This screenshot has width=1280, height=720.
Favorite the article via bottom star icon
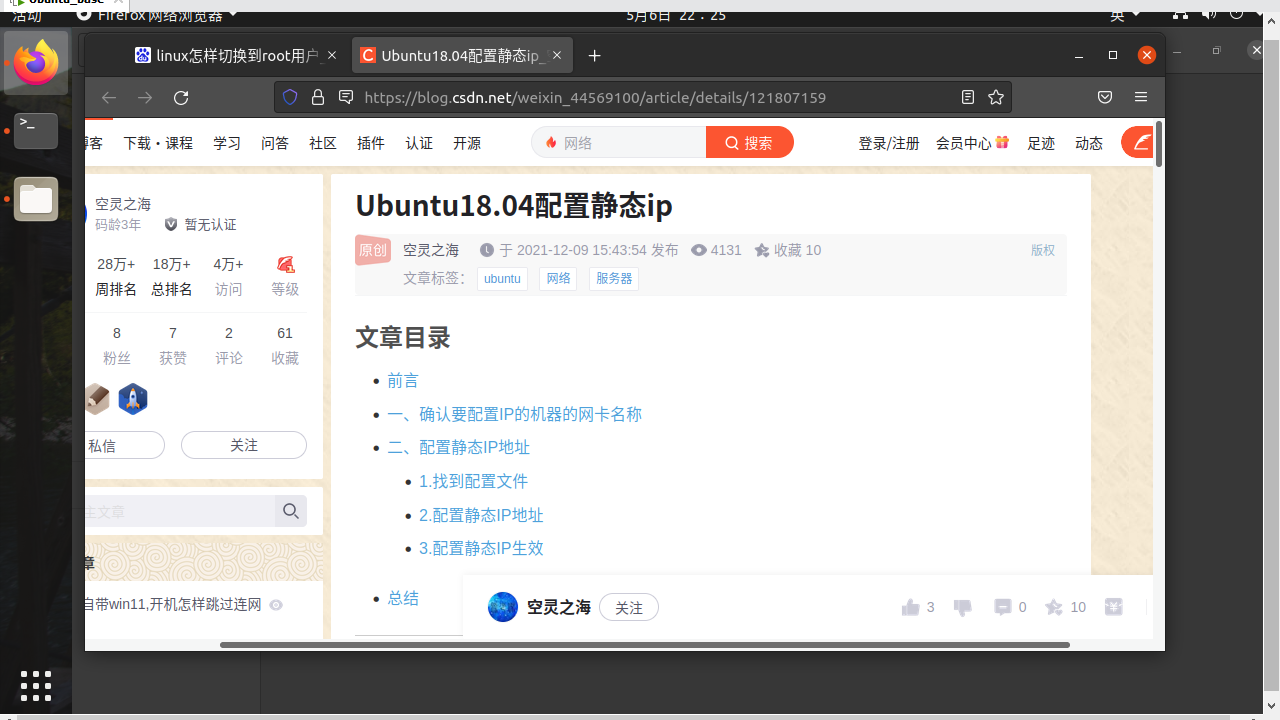(1054, 607)
